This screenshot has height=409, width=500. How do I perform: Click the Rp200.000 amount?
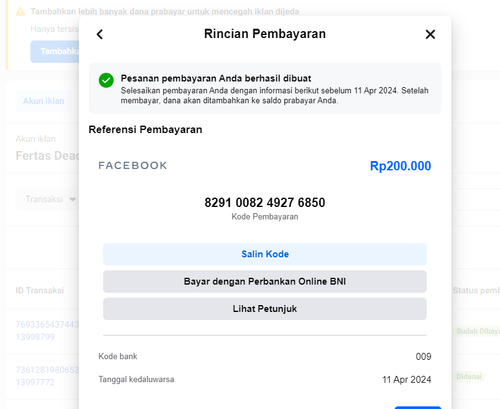point(400,166)
